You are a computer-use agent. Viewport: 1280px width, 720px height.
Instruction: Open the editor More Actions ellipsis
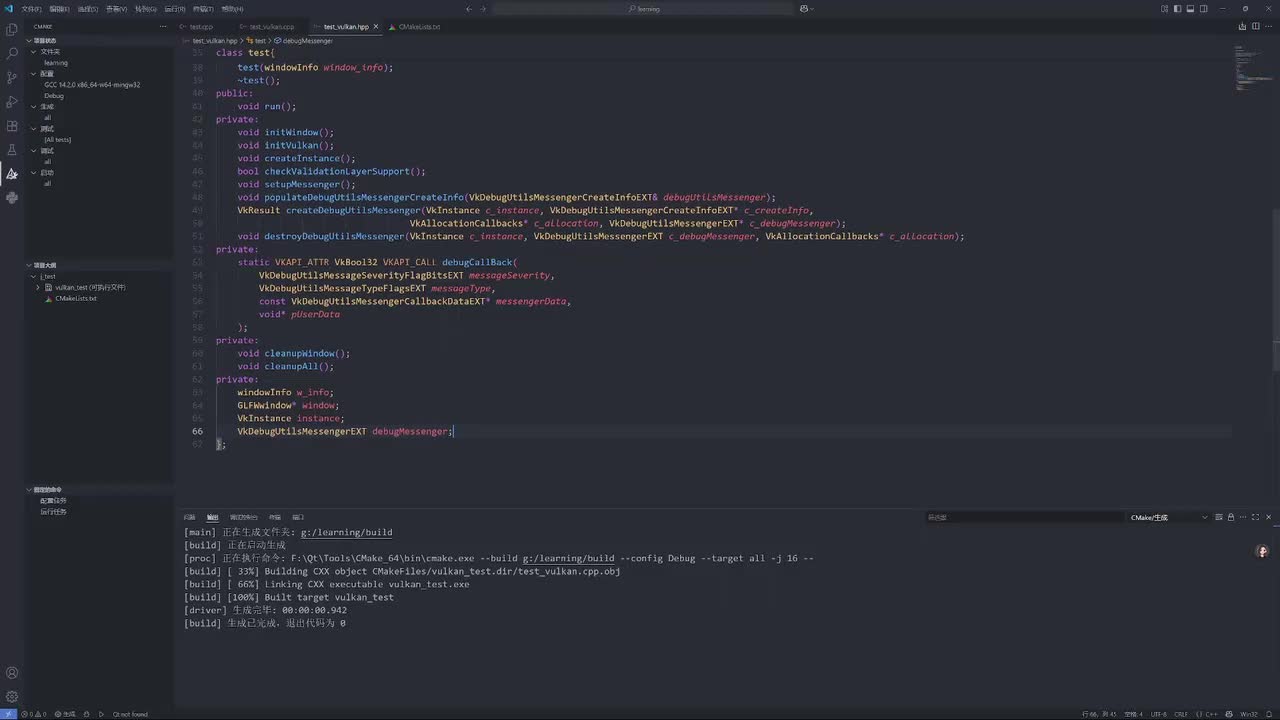tap(1269, 27)
